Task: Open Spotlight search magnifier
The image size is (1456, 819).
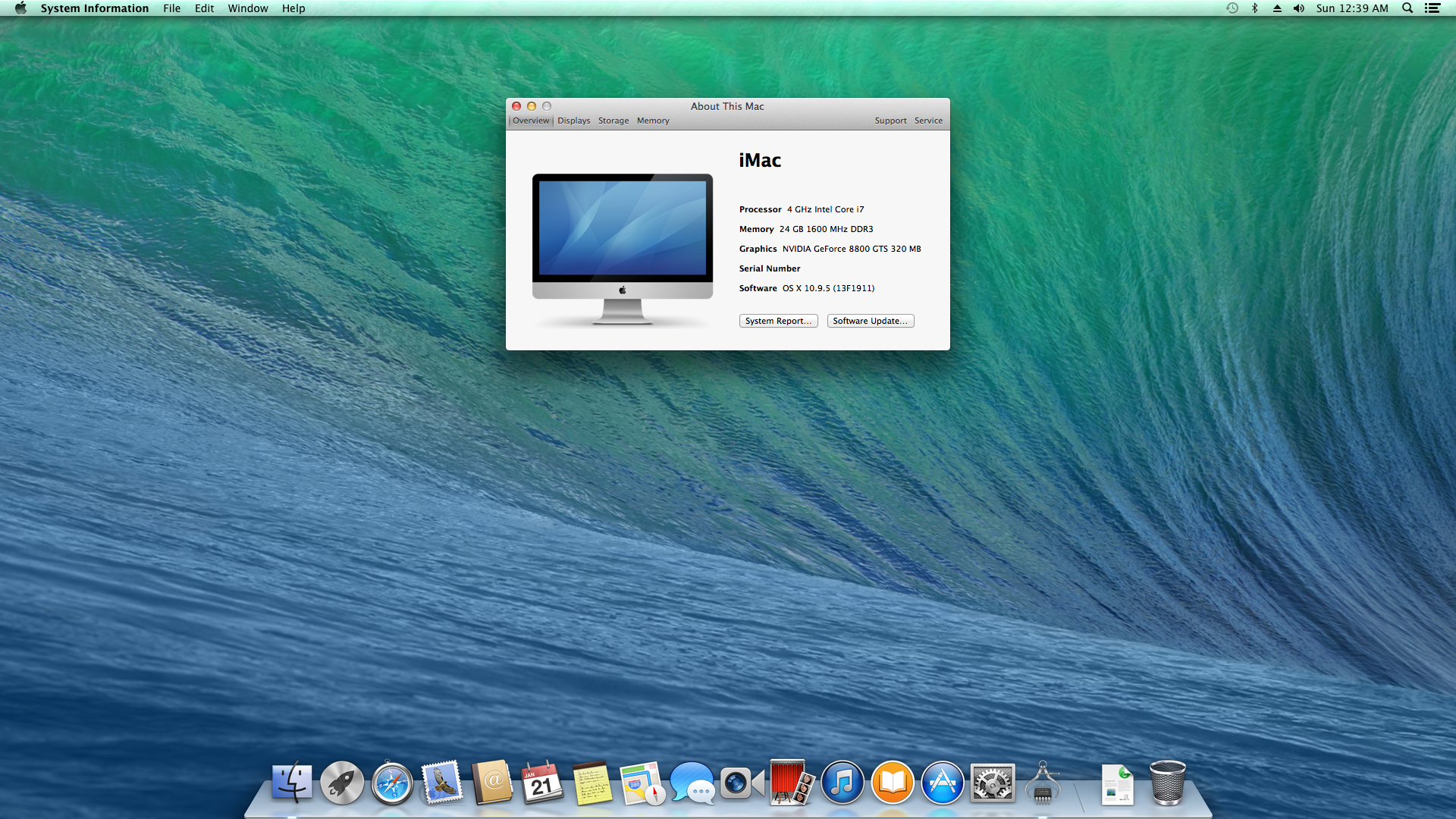Action: point(1407,8)
